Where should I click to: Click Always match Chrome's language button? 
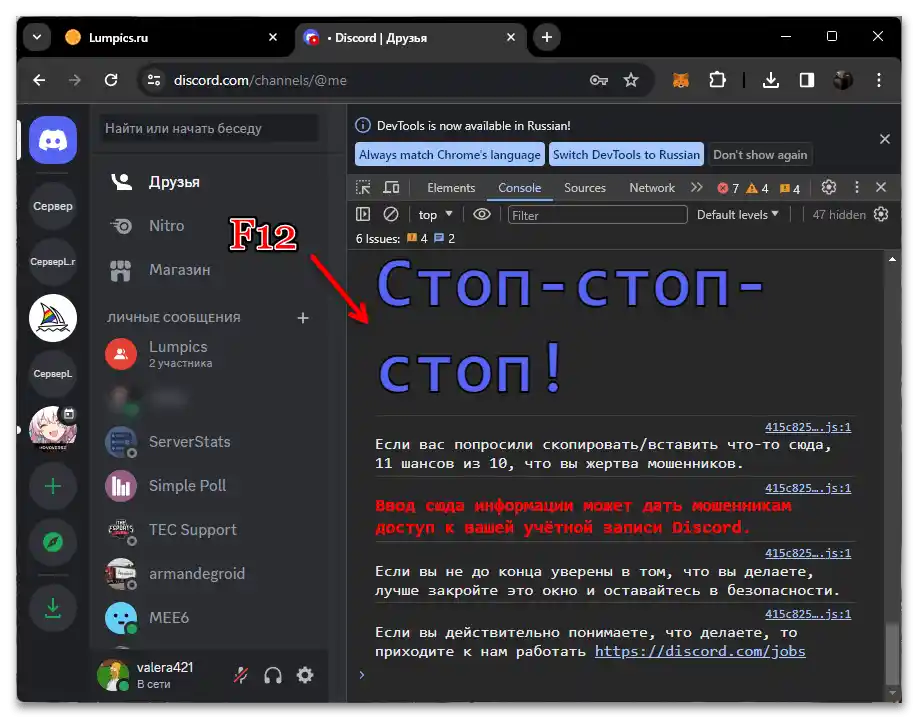450,155
